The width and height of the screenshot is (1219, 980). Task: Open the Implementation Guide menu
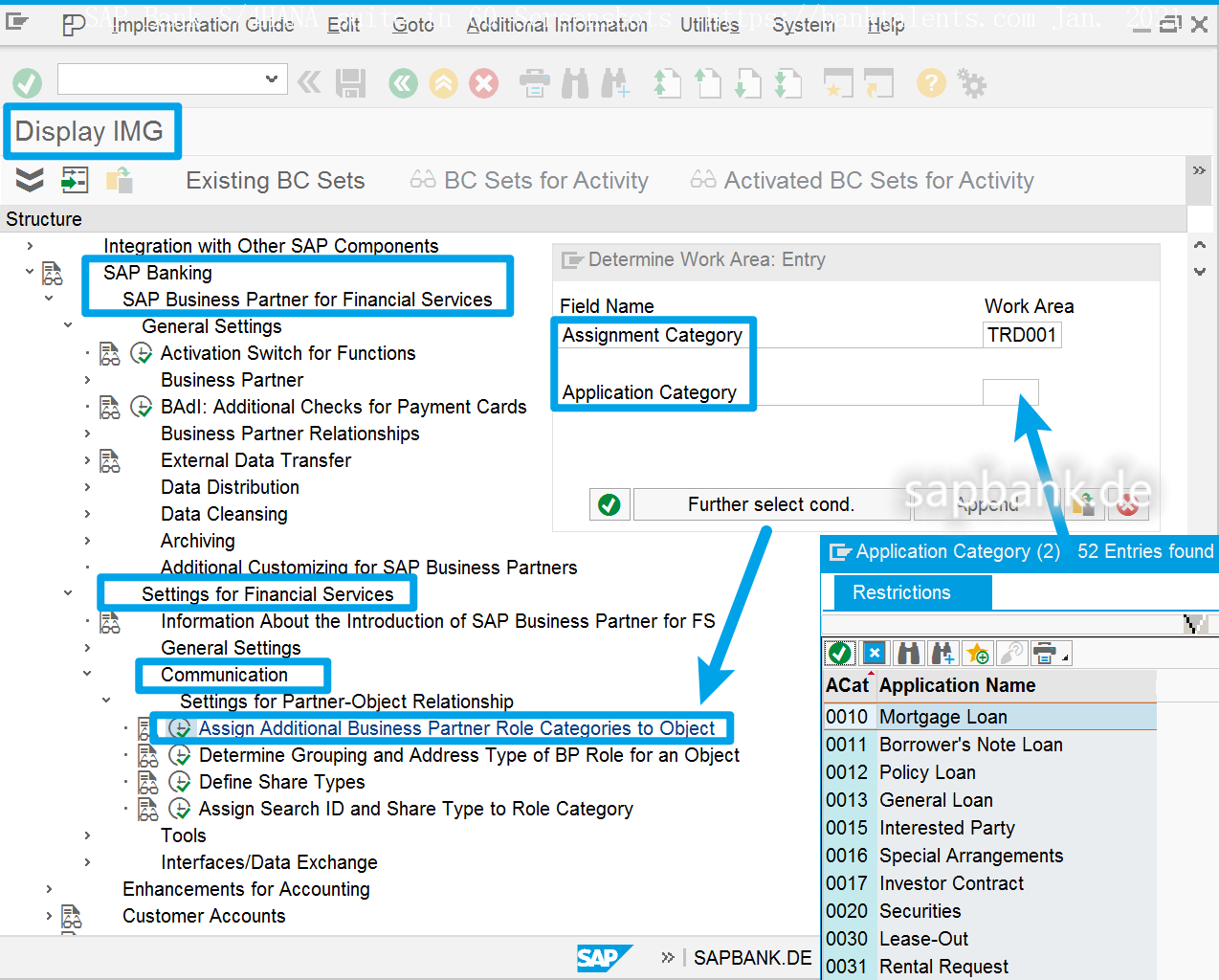[x=203, y=25]
